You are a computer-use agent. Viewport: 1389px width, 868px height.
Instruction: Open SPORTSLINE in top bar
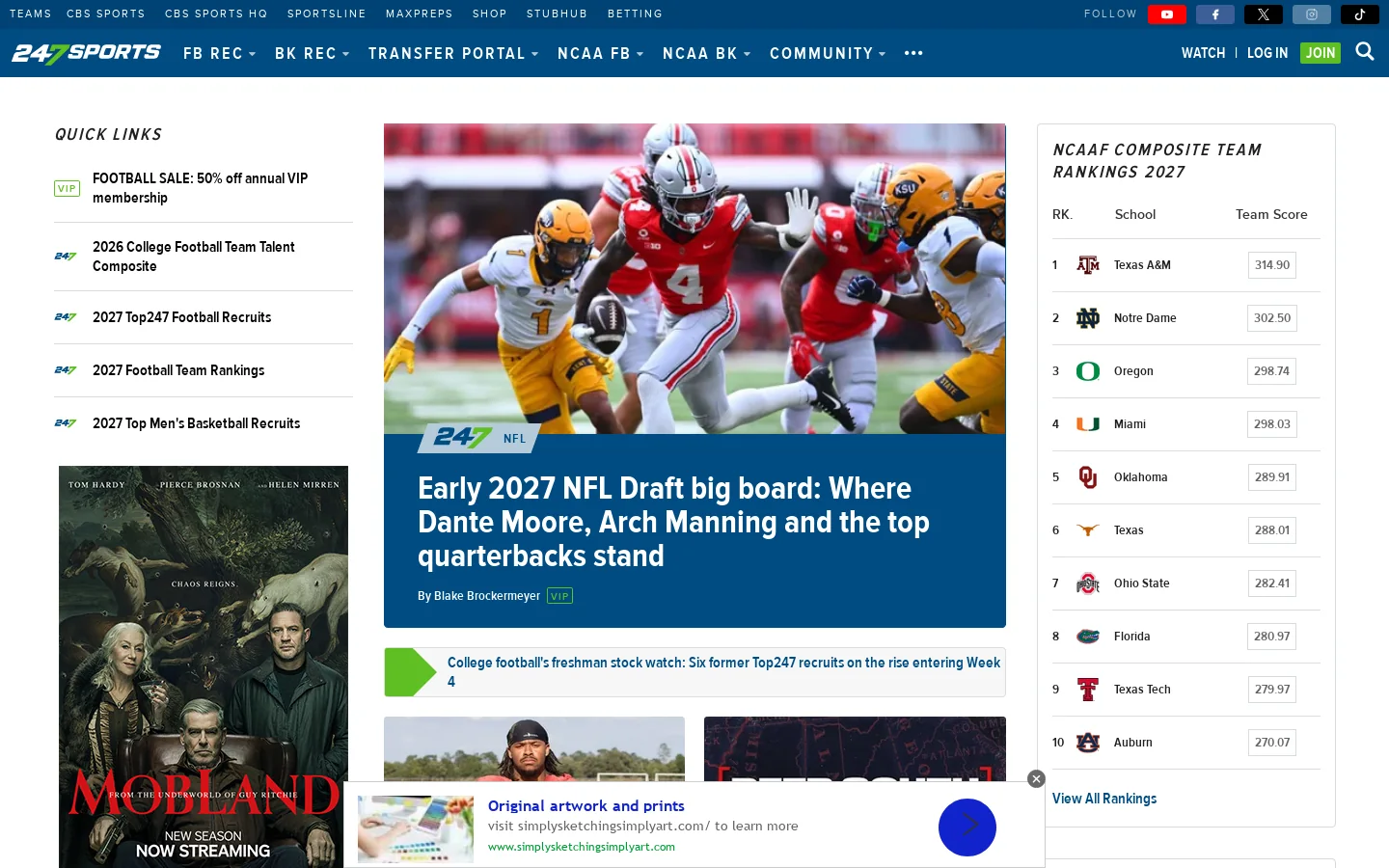(x=327, y=14)
